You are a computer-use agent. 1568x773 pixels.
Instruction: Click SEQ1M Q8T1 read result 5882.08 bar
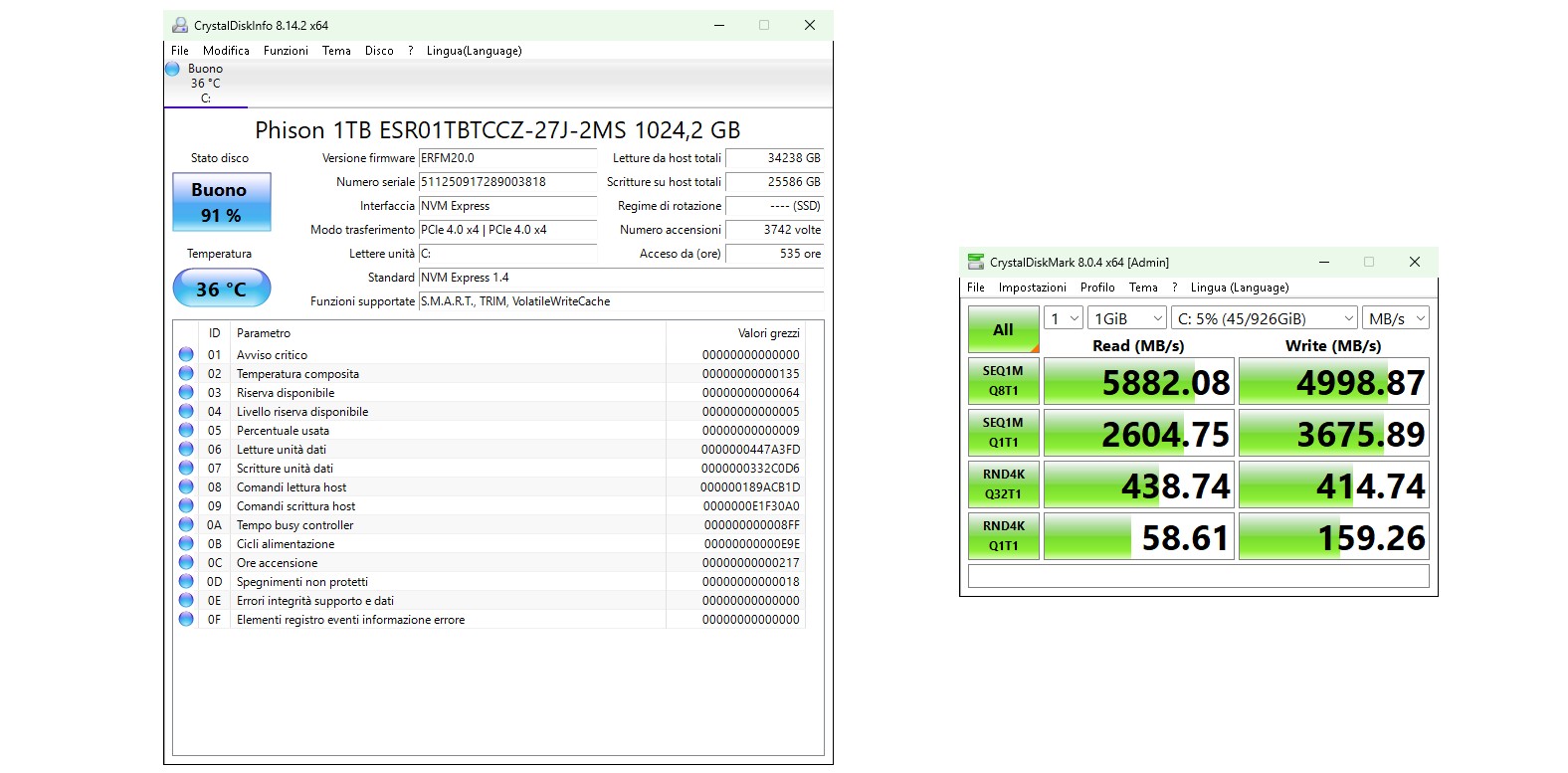1138,381
